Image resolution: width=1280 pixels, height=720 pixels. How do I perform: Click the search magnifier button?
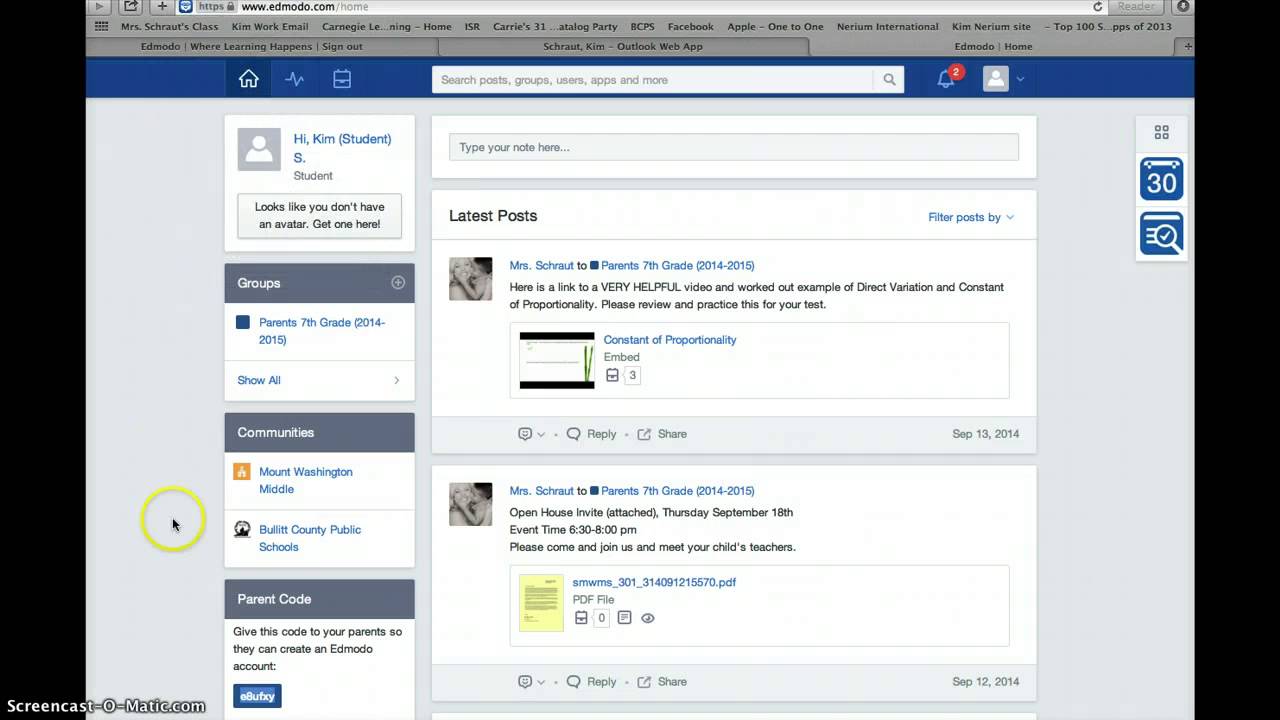889,80
